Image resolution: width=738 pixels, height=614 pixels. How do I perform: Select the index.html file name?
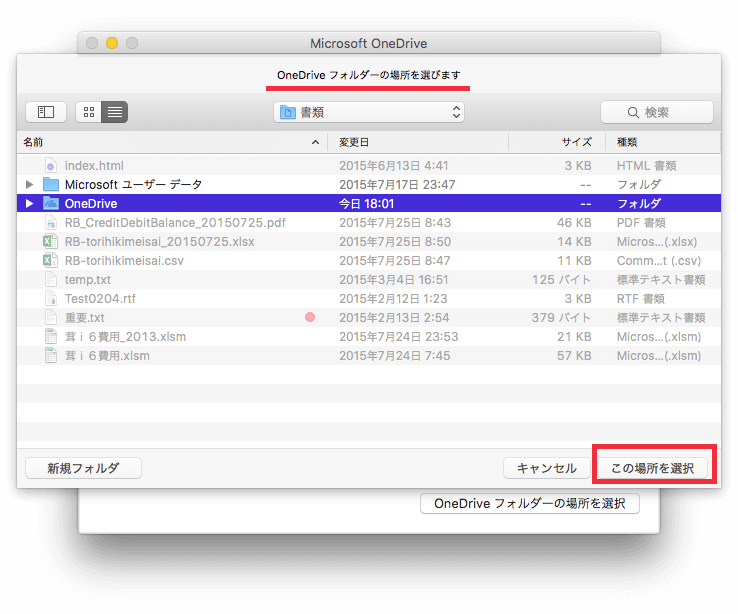pyautogui.click(x=94, y=166)
